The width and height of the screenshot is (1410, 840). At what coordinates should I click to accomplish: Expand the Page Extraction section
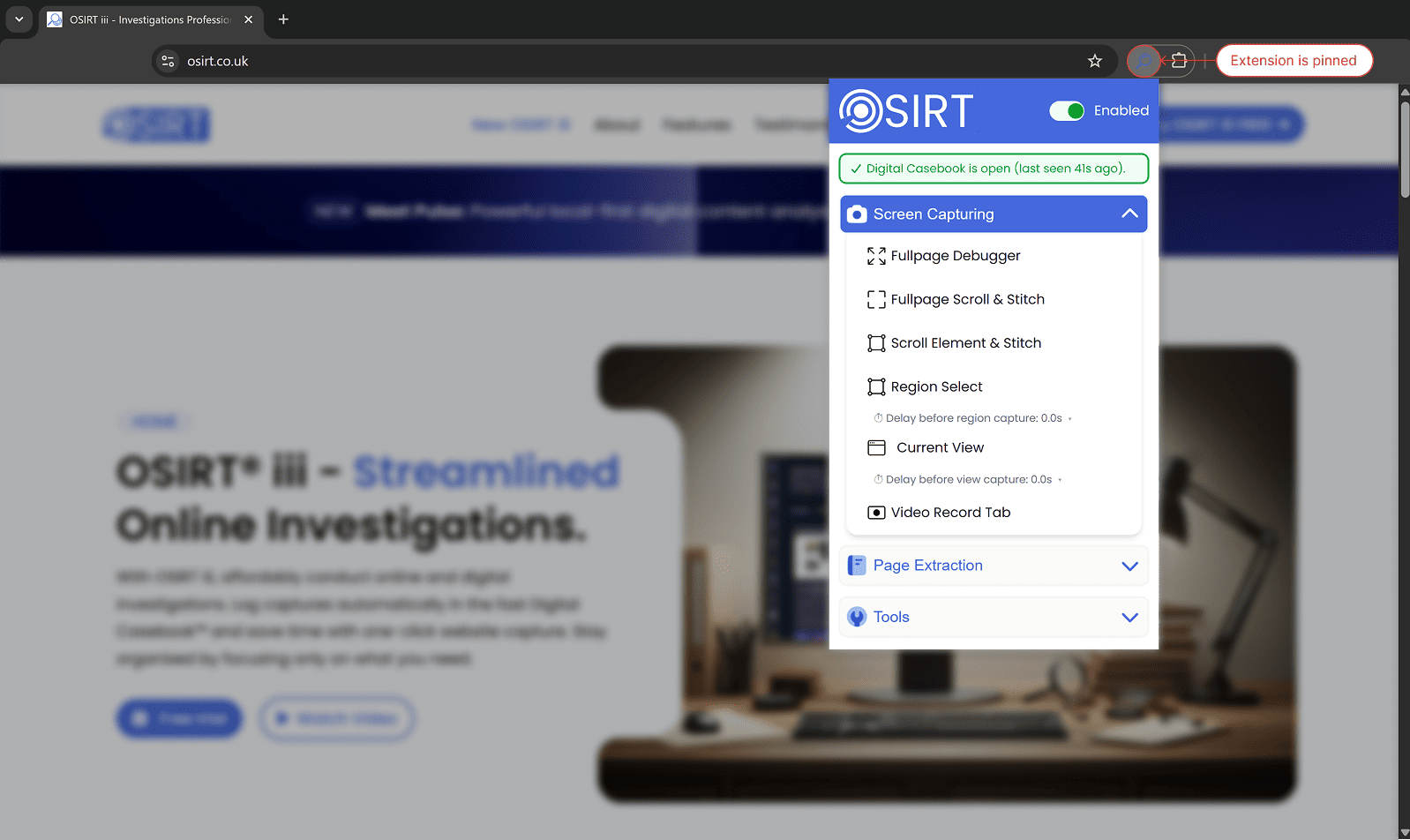pos(994,566)
